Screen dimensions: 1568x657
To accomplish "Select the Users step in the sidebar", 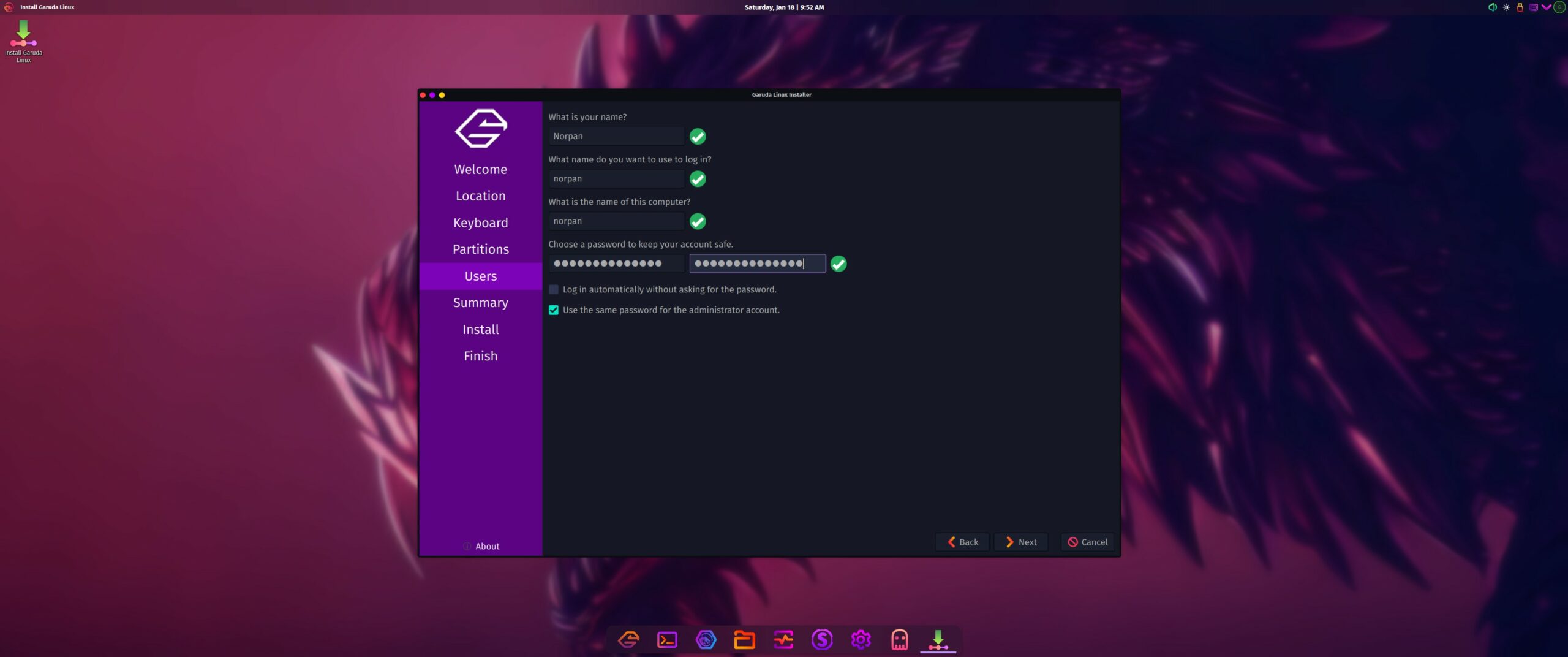I will coord(481,276).
